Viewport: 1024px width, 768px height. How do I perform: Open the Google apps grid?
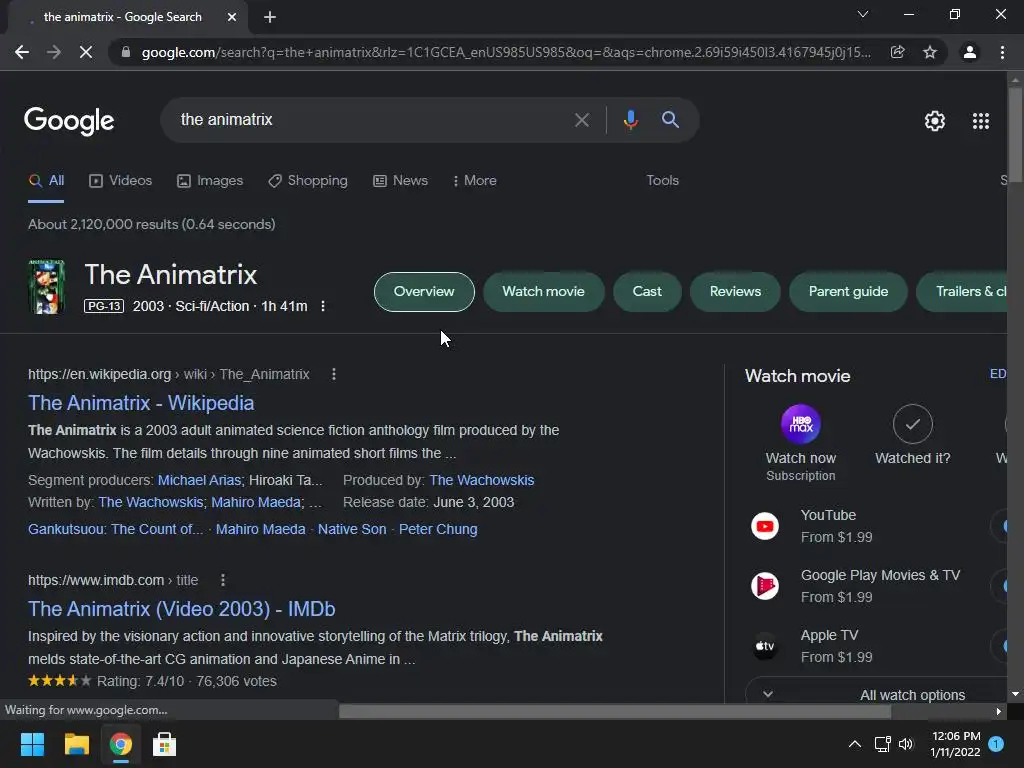(981, 121)
